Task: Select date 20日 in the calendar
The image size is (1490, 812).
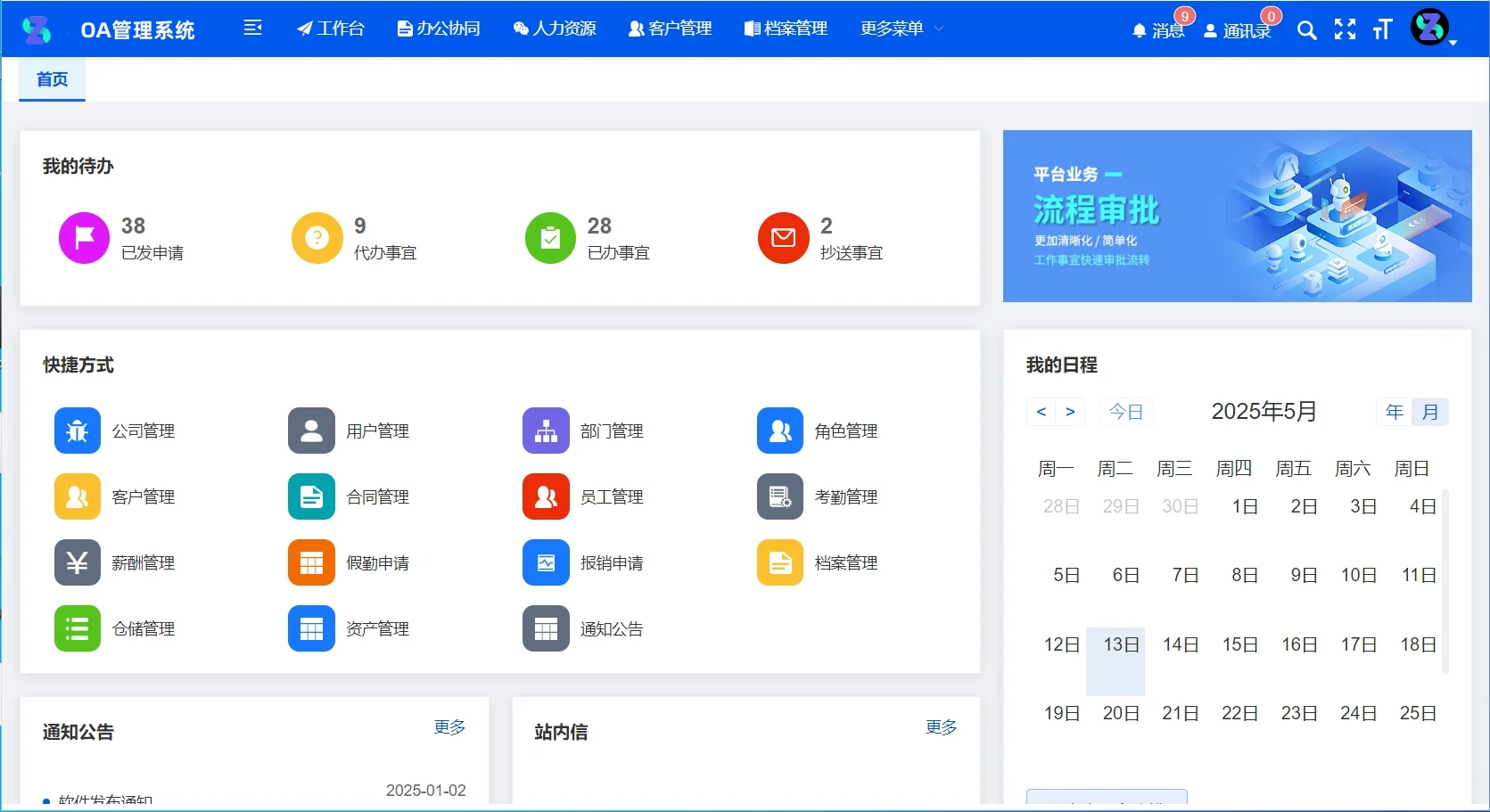Action: pos(1120,712)
